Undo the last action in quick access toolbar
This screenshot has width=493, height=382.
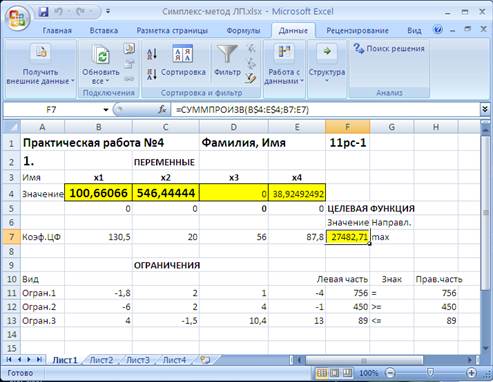tap(59, 12)
